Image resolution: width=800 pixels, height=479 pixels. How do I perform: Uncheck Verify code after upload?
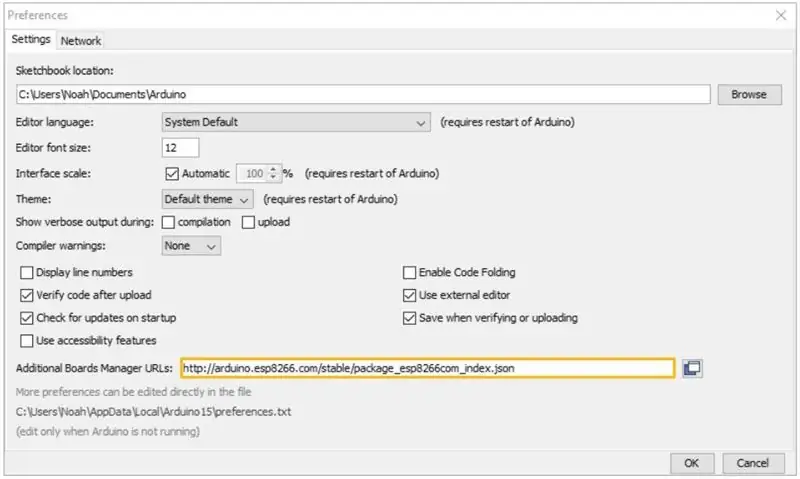pyautogui.click(x=27, y=295)
